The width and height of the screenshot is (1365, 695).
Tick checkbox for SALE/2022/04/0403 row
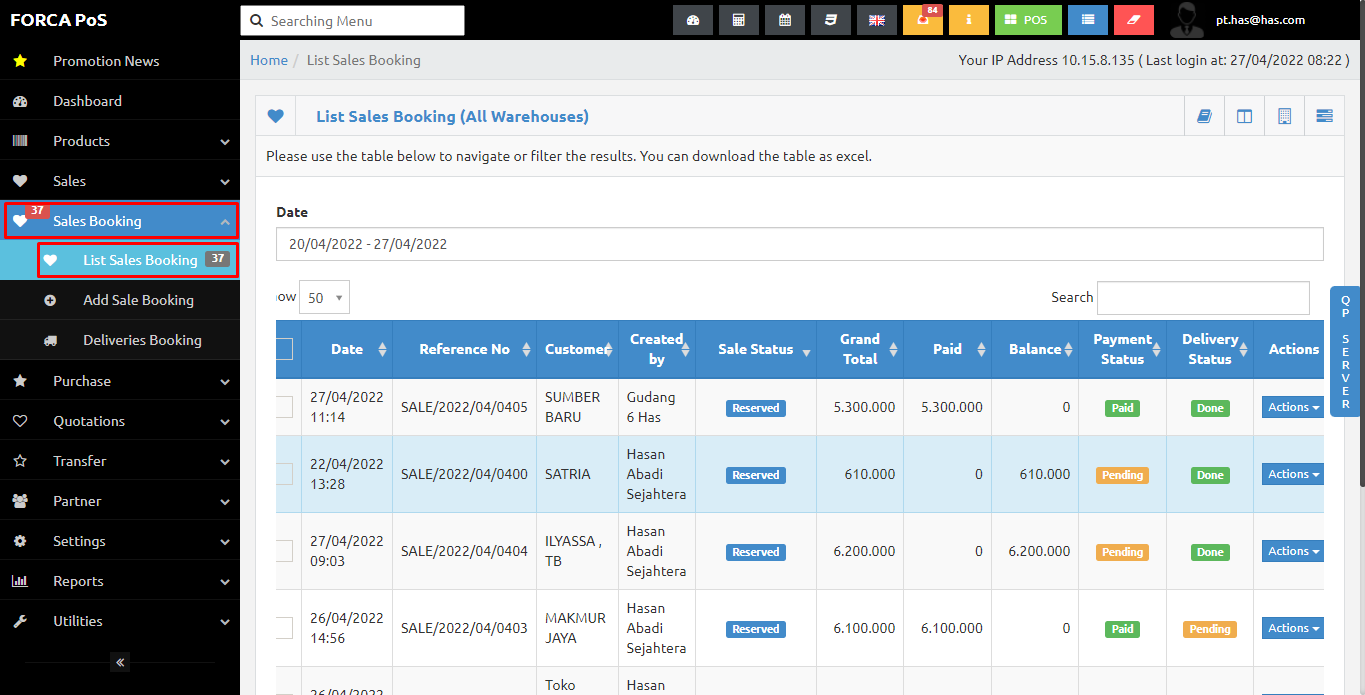click(x=283, y=628)
